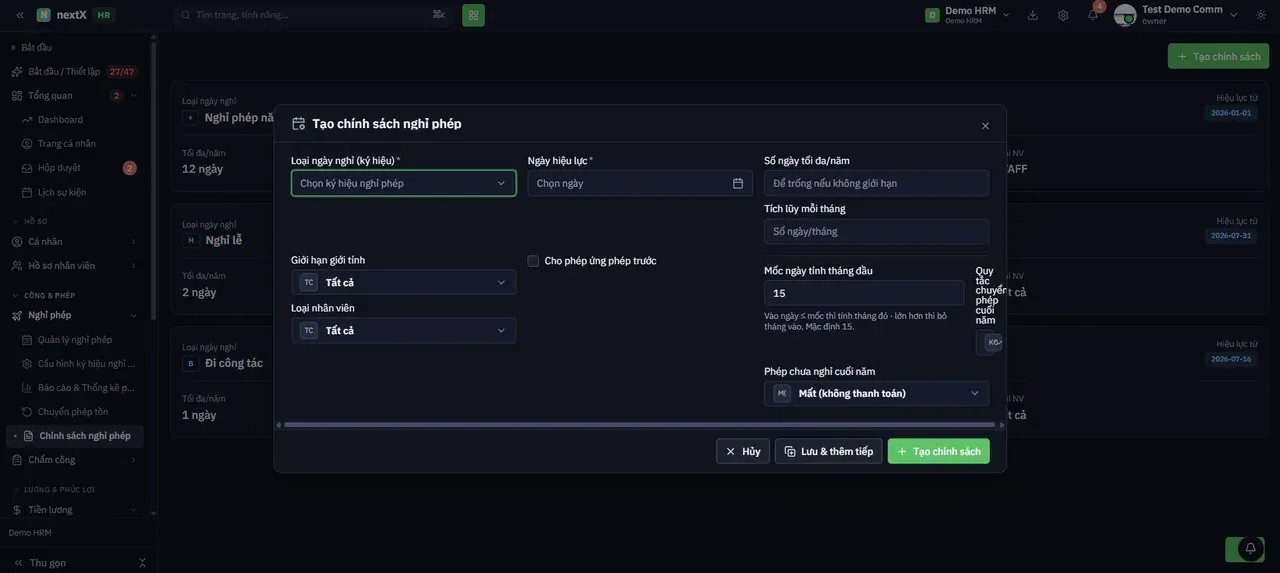Open the green apps grid icon
Screen dimensions: 1280x573
click(x=473, y=15)
